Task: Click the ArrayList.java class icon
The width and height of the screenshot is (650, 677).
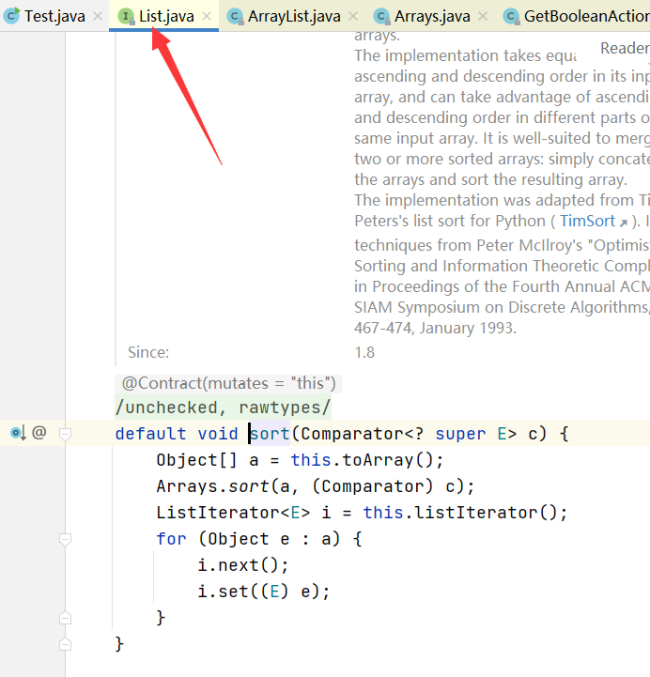Action: point(235,16)
